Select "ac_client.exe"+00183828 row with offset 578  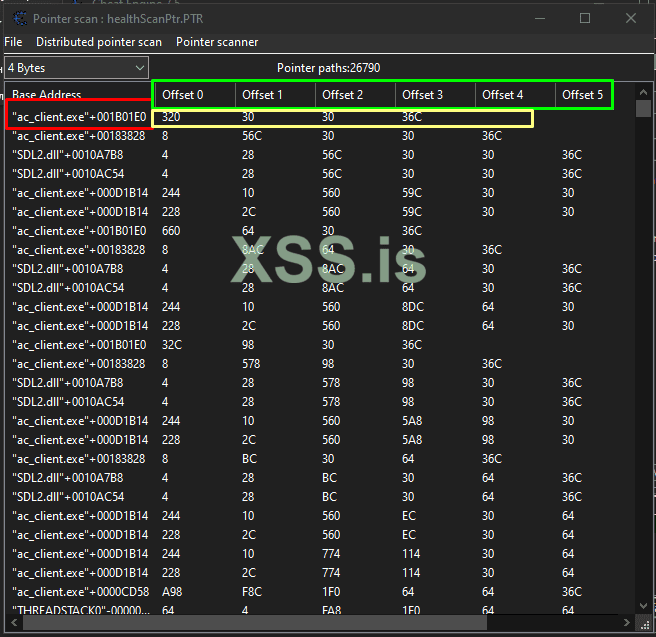(x=320, y=364)
